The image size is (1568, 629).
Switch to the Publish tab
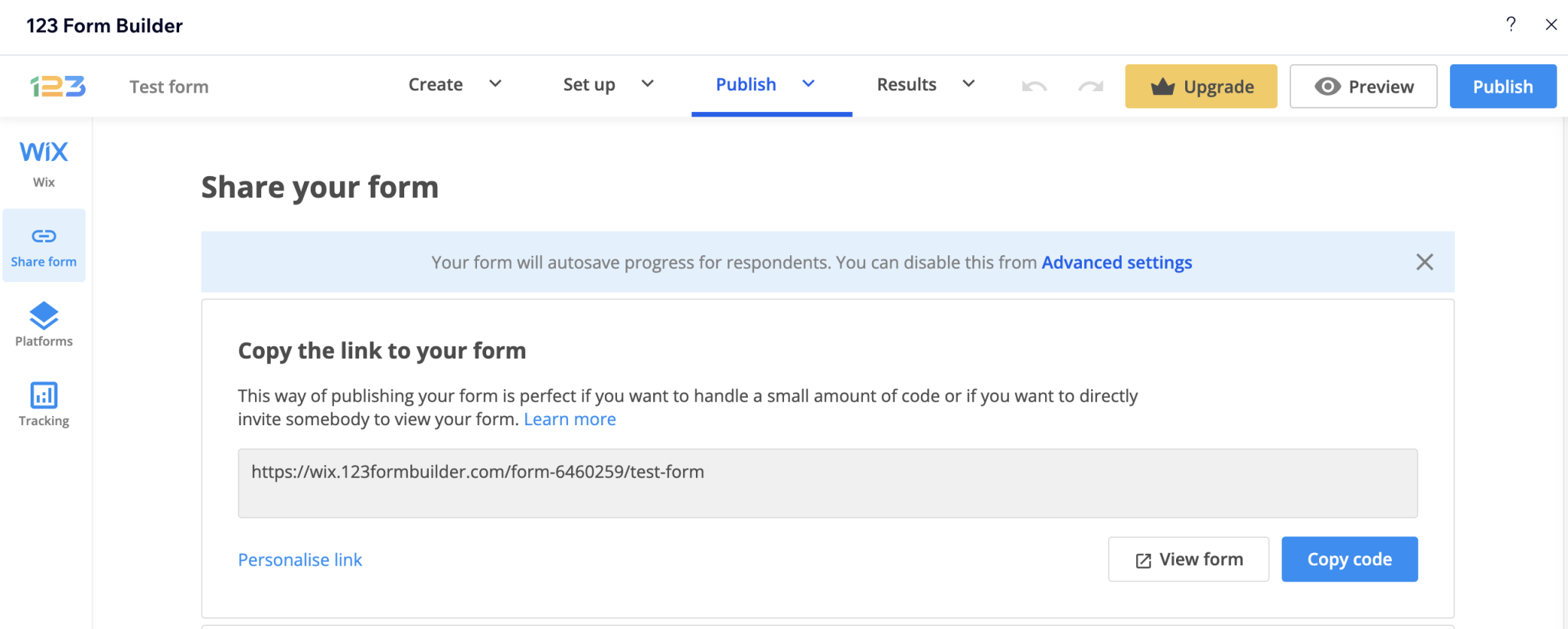pyautogui.click(x=746, y=84)
